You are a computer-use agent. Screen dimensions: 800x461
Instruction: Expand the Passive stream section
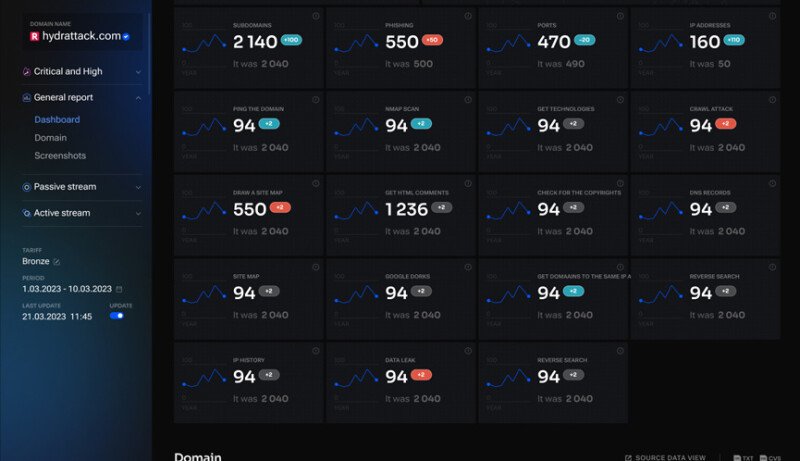(x=138, y=187)
